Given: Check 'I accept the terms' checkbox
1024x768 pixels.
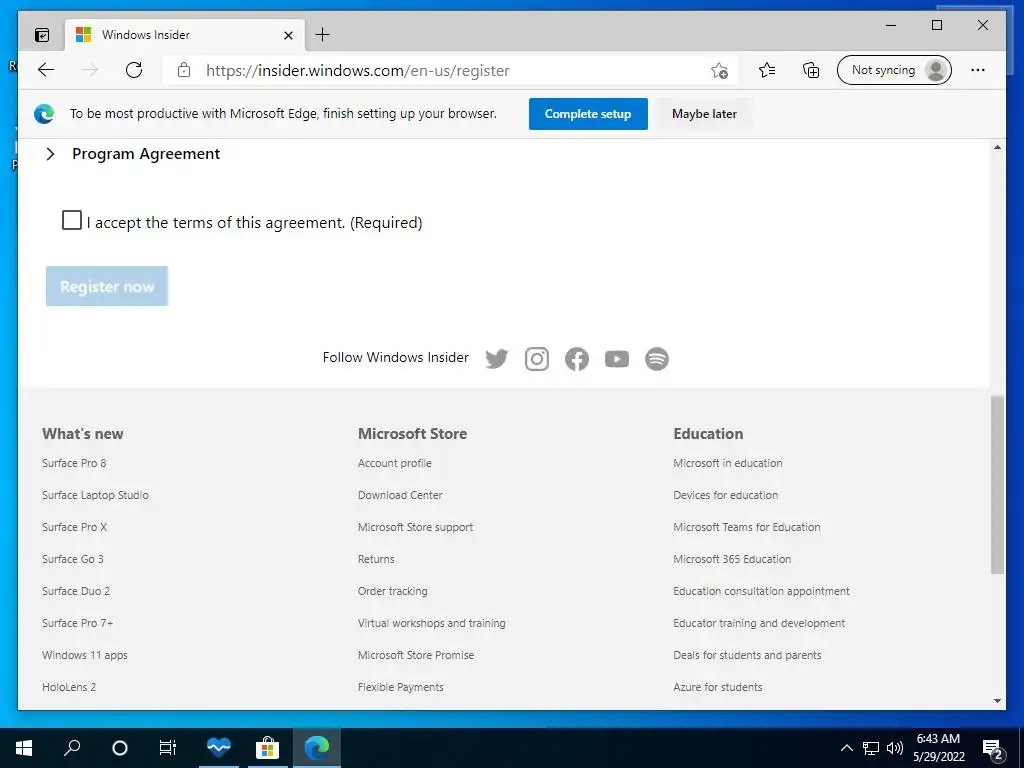Looking at the screenshot, I should pos(72,220).
